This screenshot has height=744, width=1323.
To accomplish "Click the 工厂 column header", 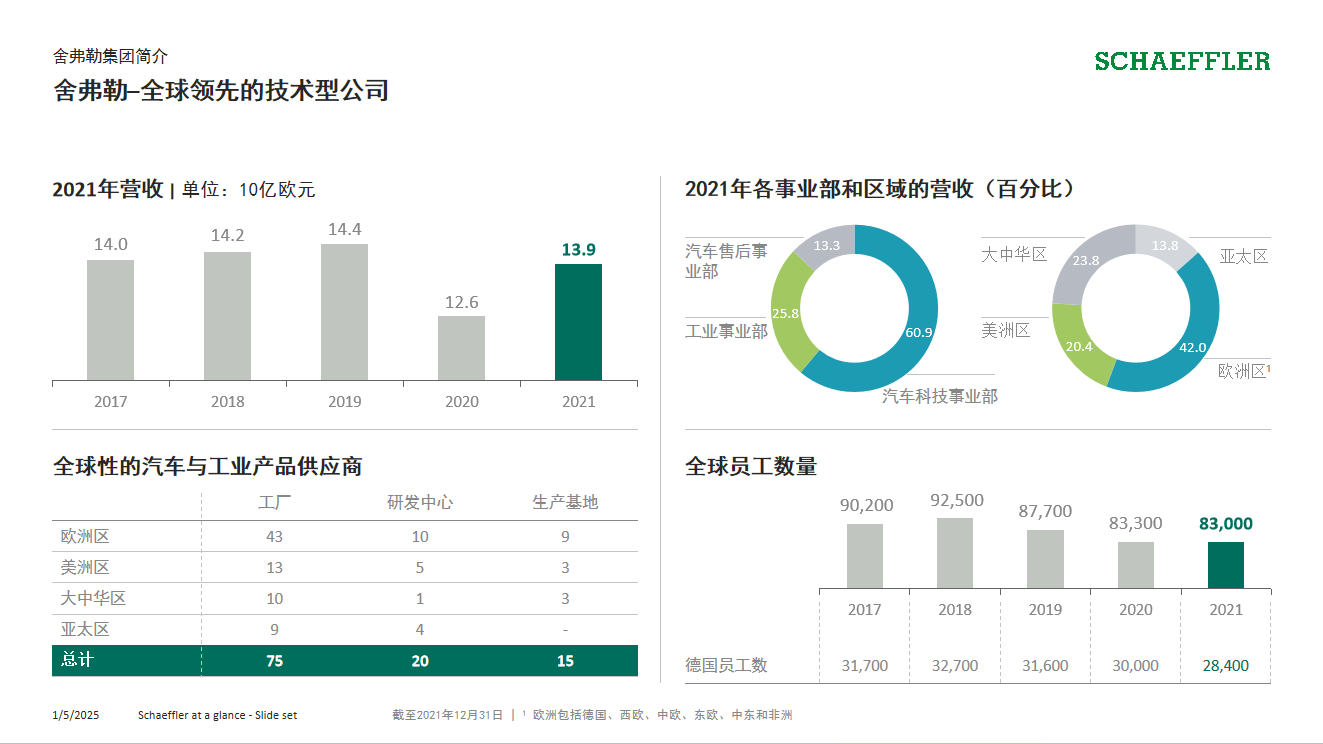I will pyautogui.click(x=274, y=502).
